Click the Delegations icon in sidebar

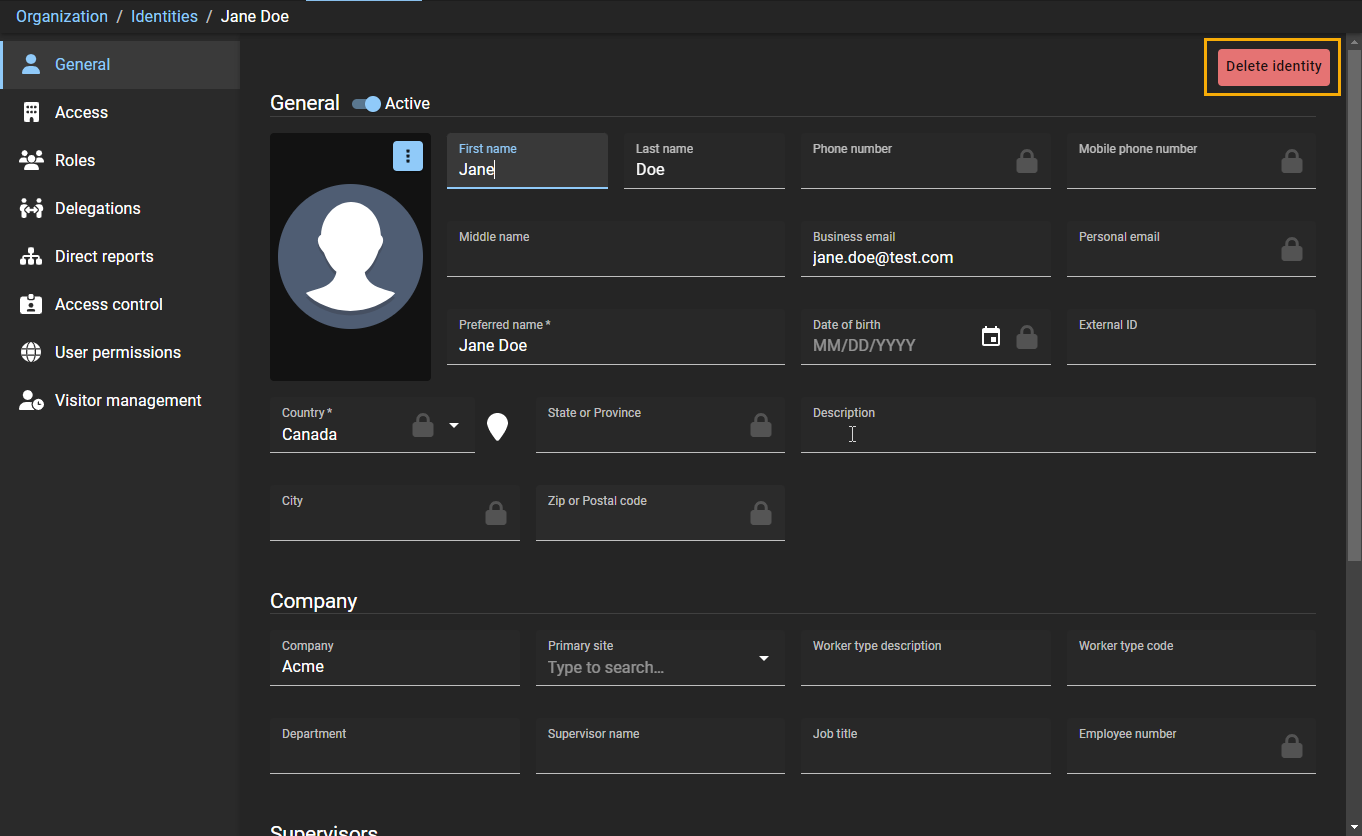[x=31, y=208]
